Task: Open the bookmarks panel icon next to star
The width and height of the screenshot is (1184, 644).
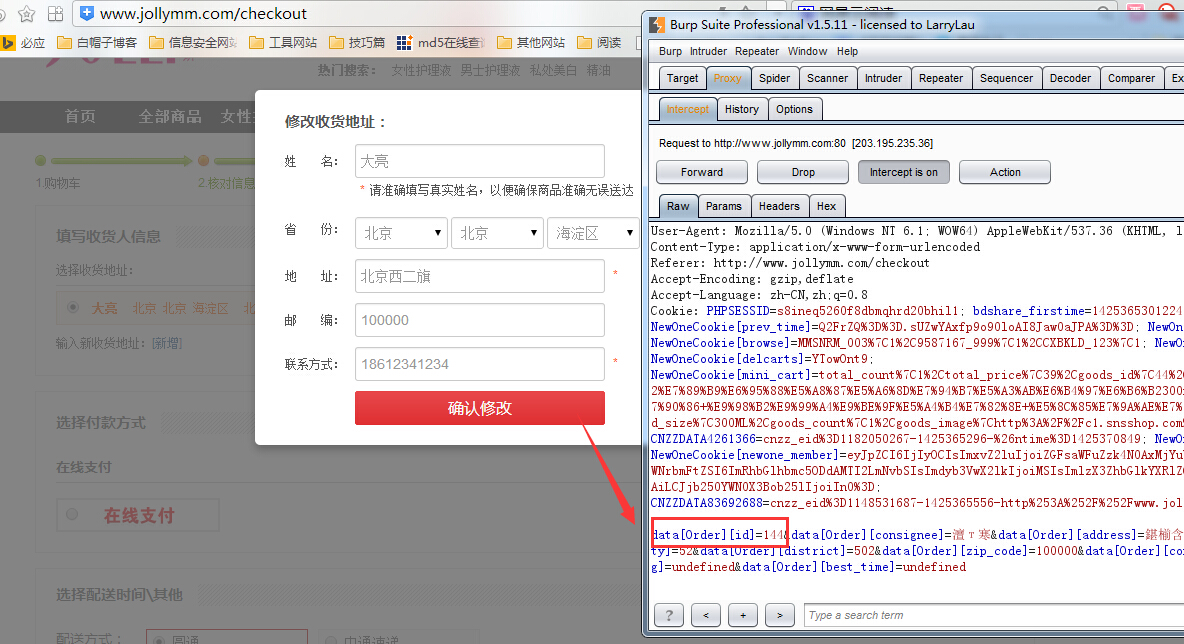Action: 55,14
